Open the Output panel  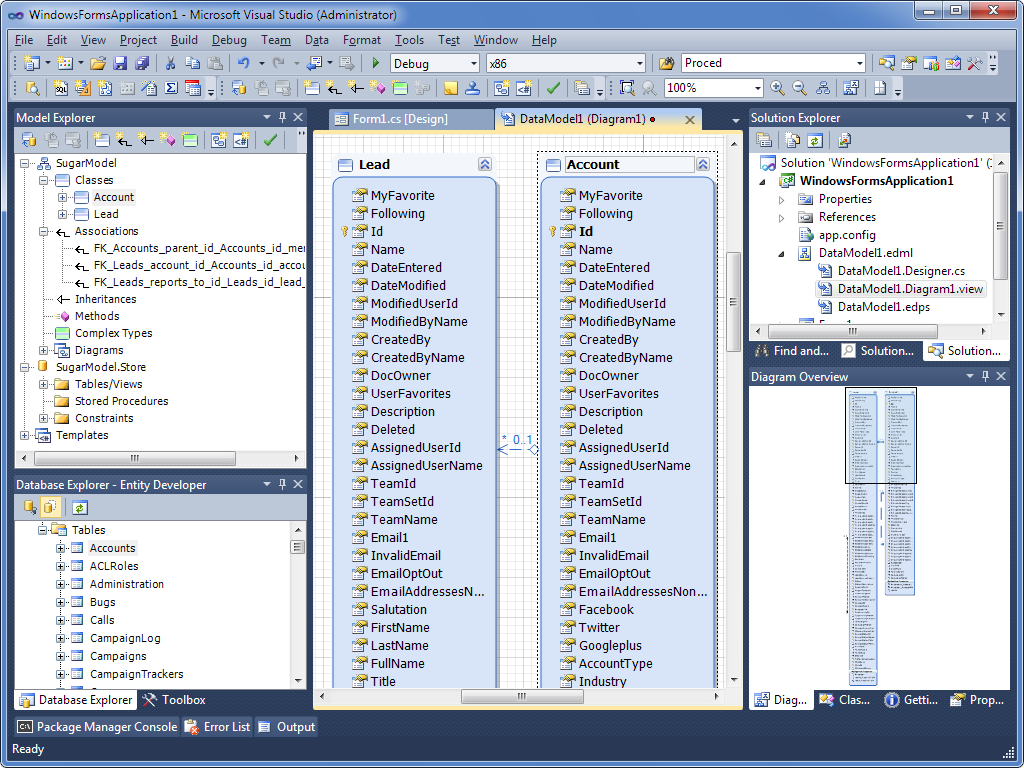click(x=287, y=727)
